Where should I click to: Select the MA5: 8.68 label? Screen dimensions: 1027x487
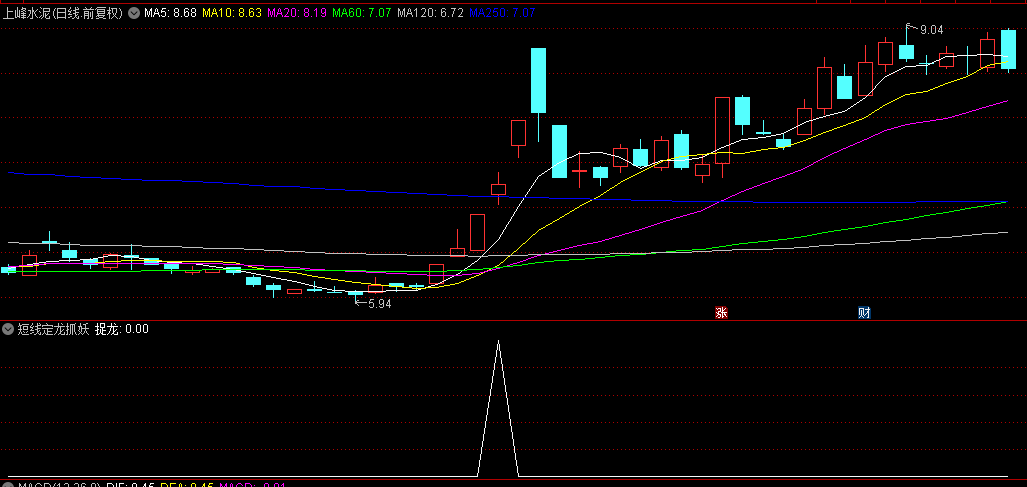[x=170, y=12]
